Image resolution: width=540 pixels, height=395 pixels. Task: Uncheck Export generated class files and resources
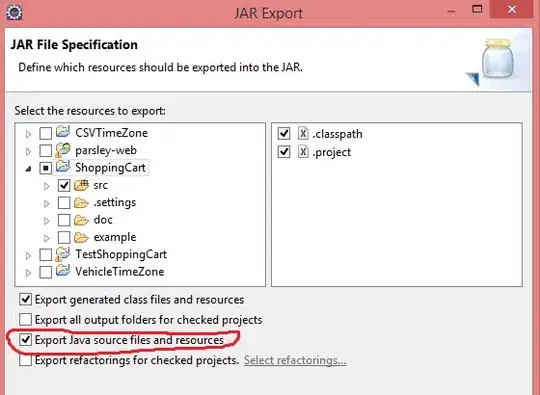25,299
